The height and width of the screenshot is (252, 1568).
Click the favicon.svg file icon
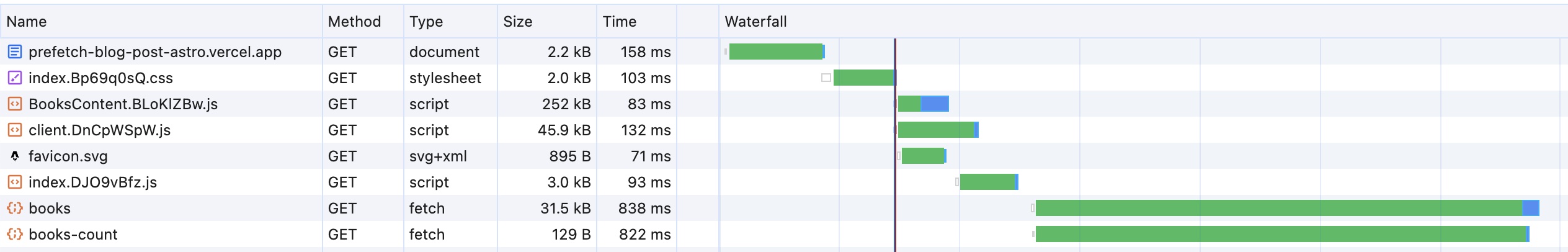15,156
